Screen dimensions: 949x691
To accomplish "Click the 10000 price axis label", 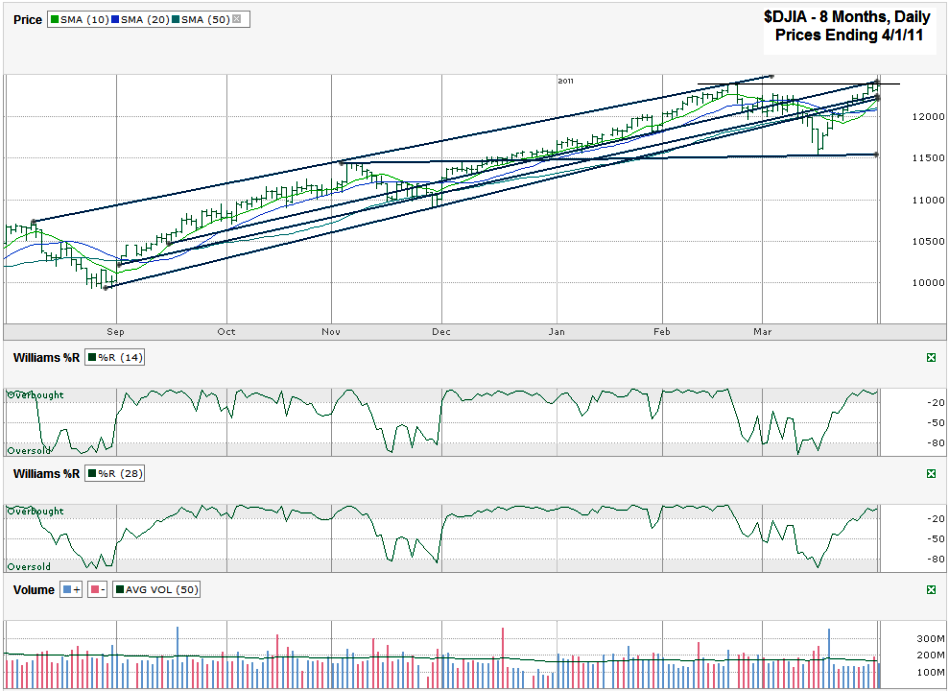I will (x=928, y=283).
